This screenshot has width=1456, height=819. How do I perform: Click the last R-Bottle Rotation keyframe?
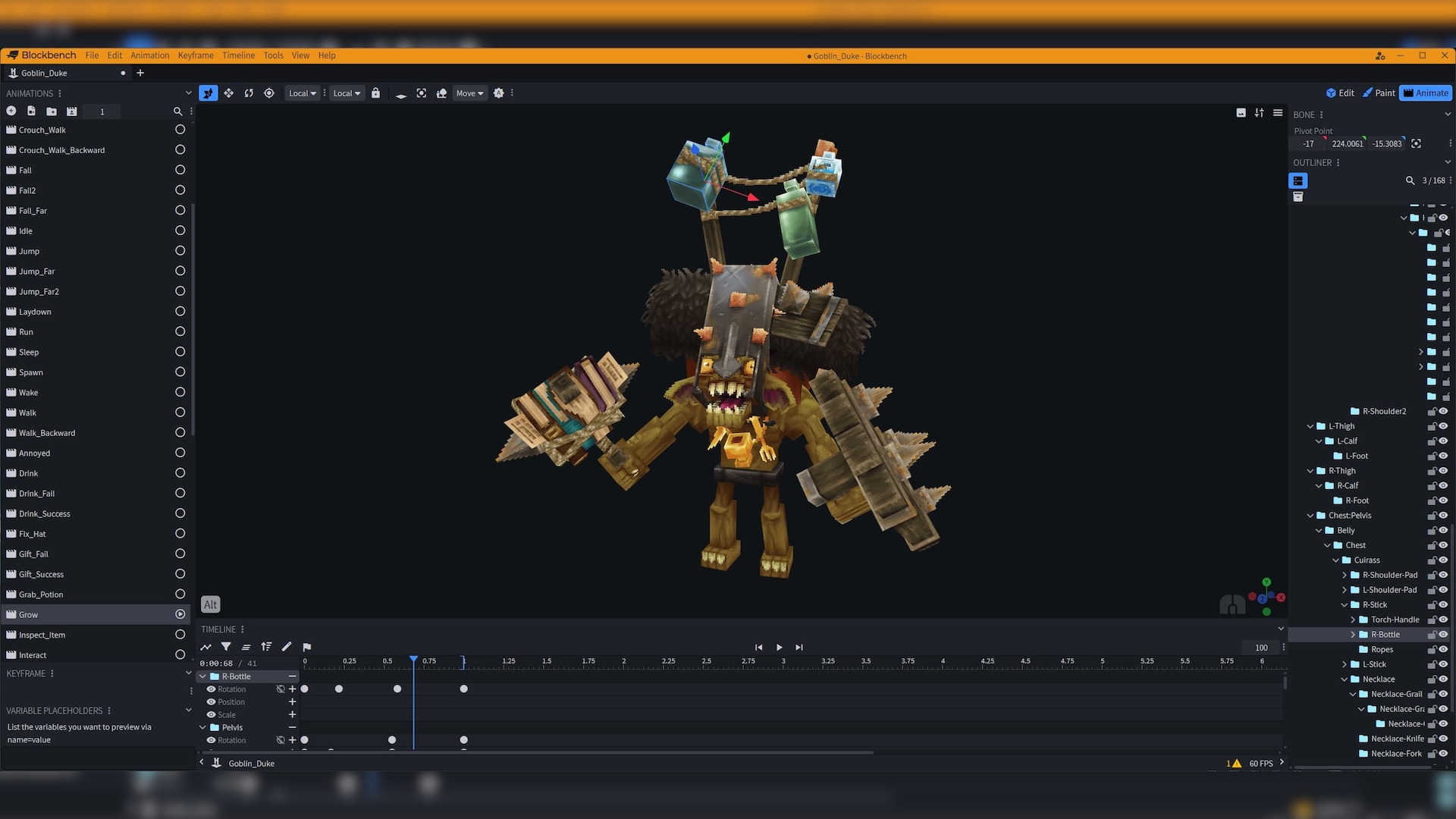464,689
